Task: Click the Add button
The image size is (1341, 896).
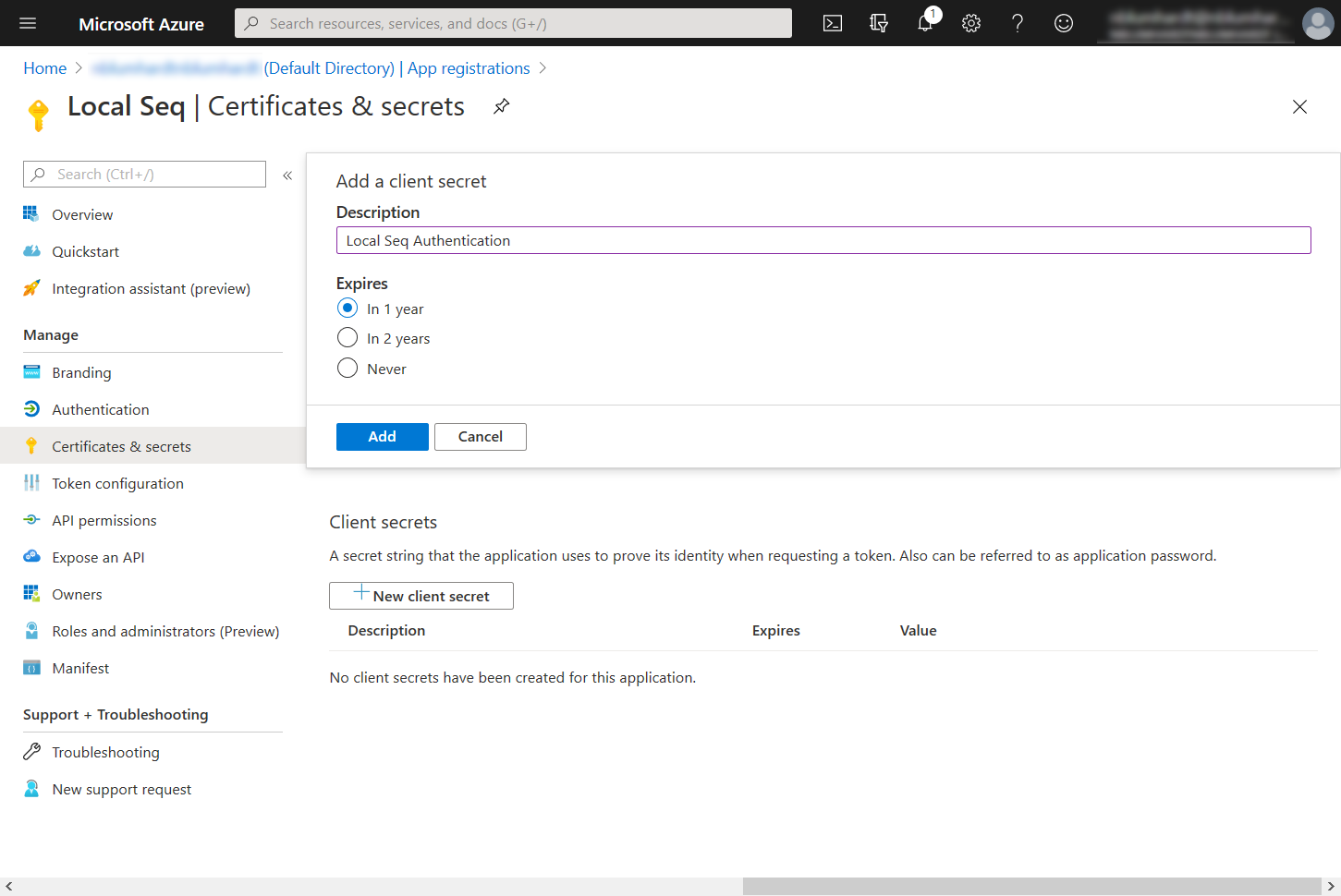Action: click(x=383, y=437)
